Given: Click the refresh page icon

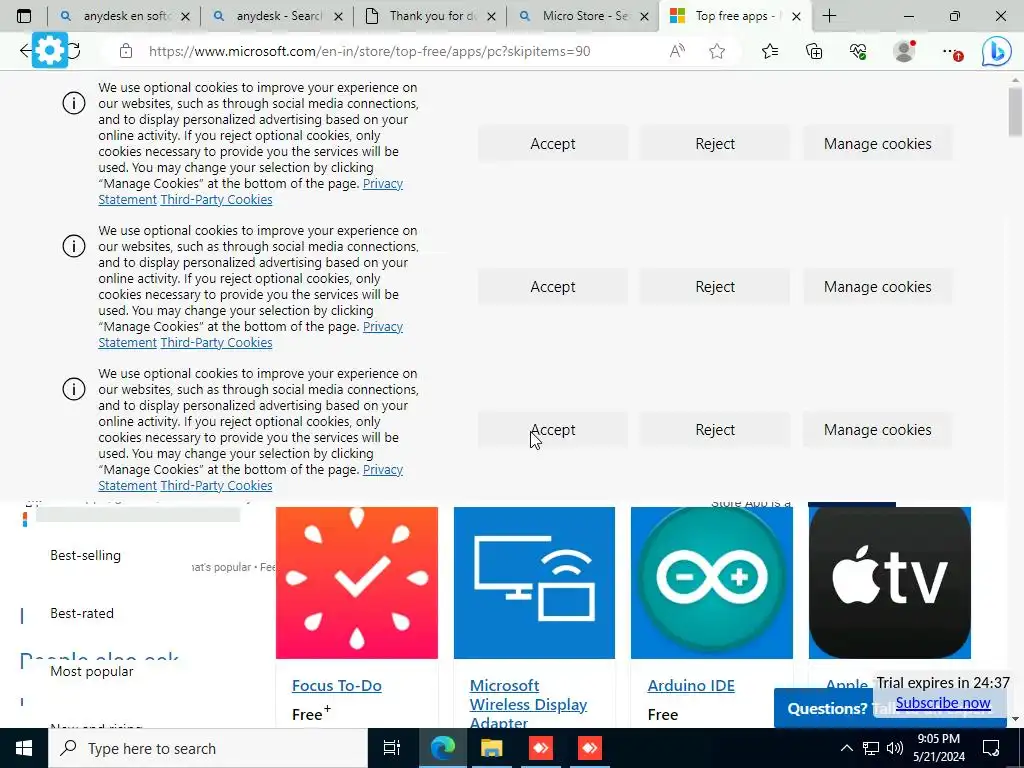Looking at the screenshot, I should (x=74, y=51).
